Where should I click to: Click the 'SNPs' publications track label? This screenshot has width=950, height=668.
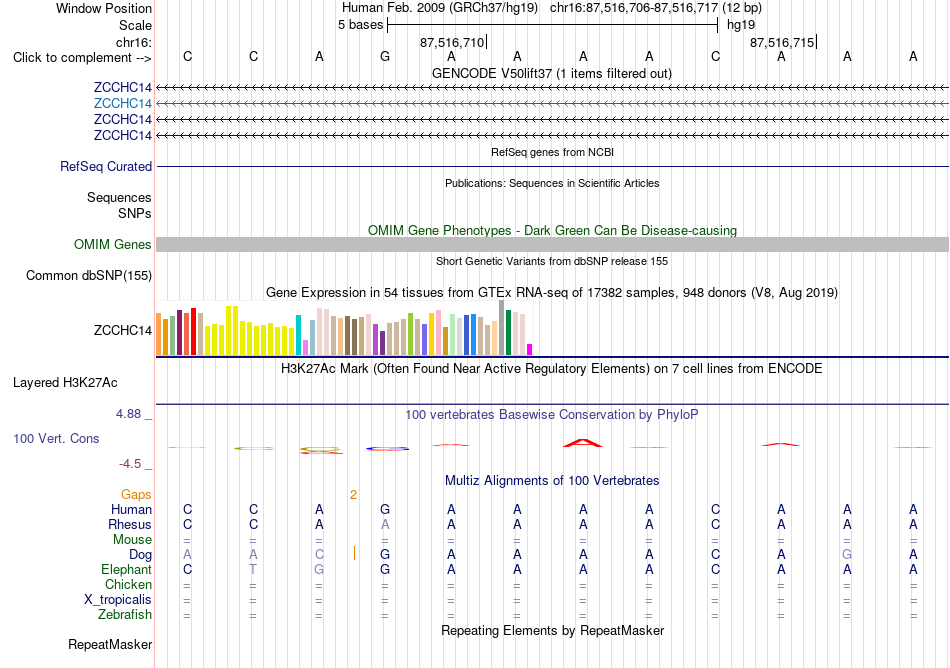pos(135,213)
